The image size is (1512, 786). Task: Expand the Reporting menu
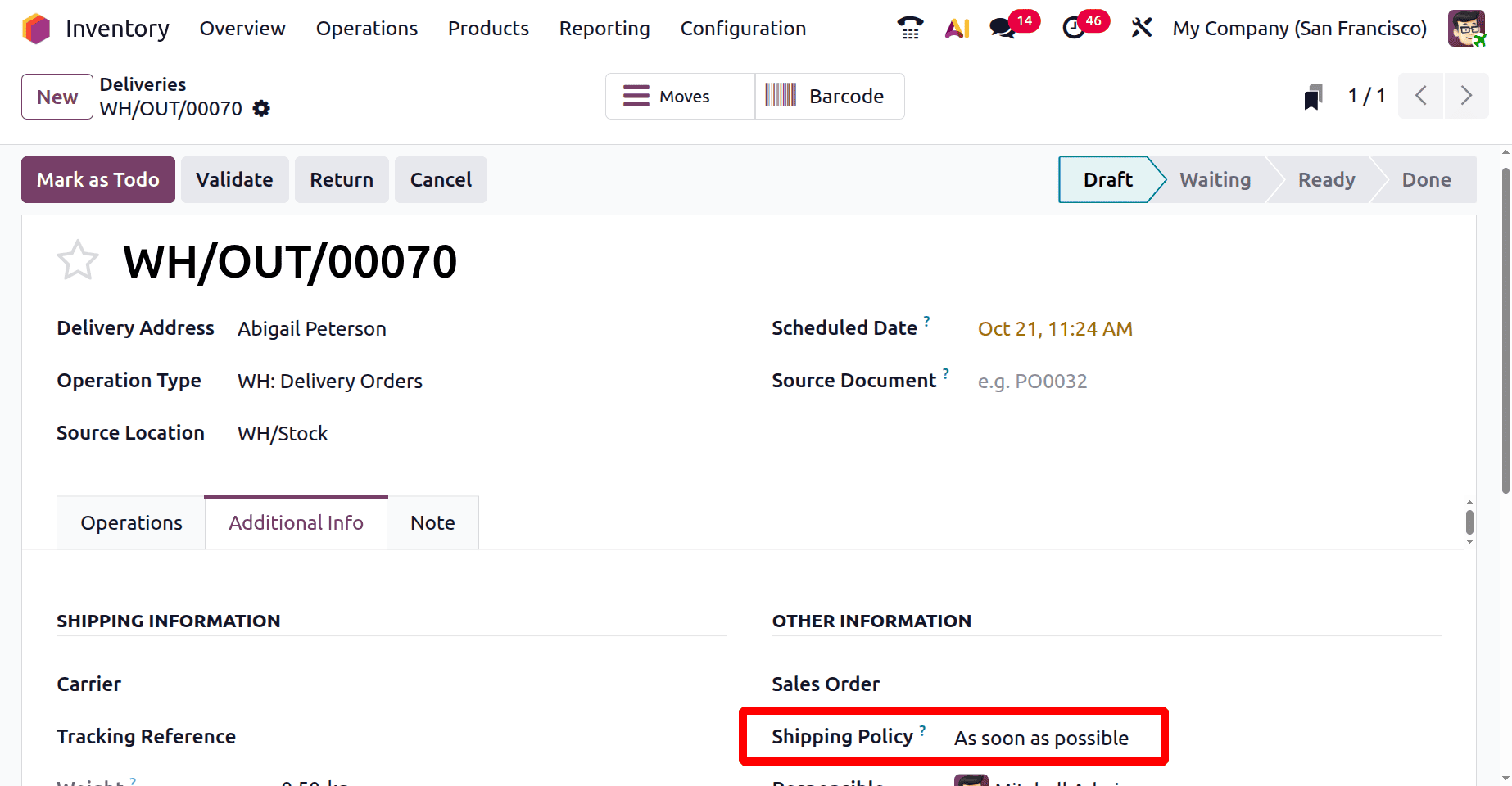click(604, 29)
